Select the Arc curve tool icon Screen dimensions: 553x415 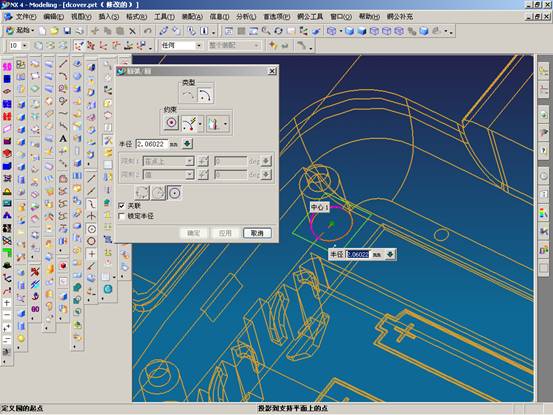point(63,76)
